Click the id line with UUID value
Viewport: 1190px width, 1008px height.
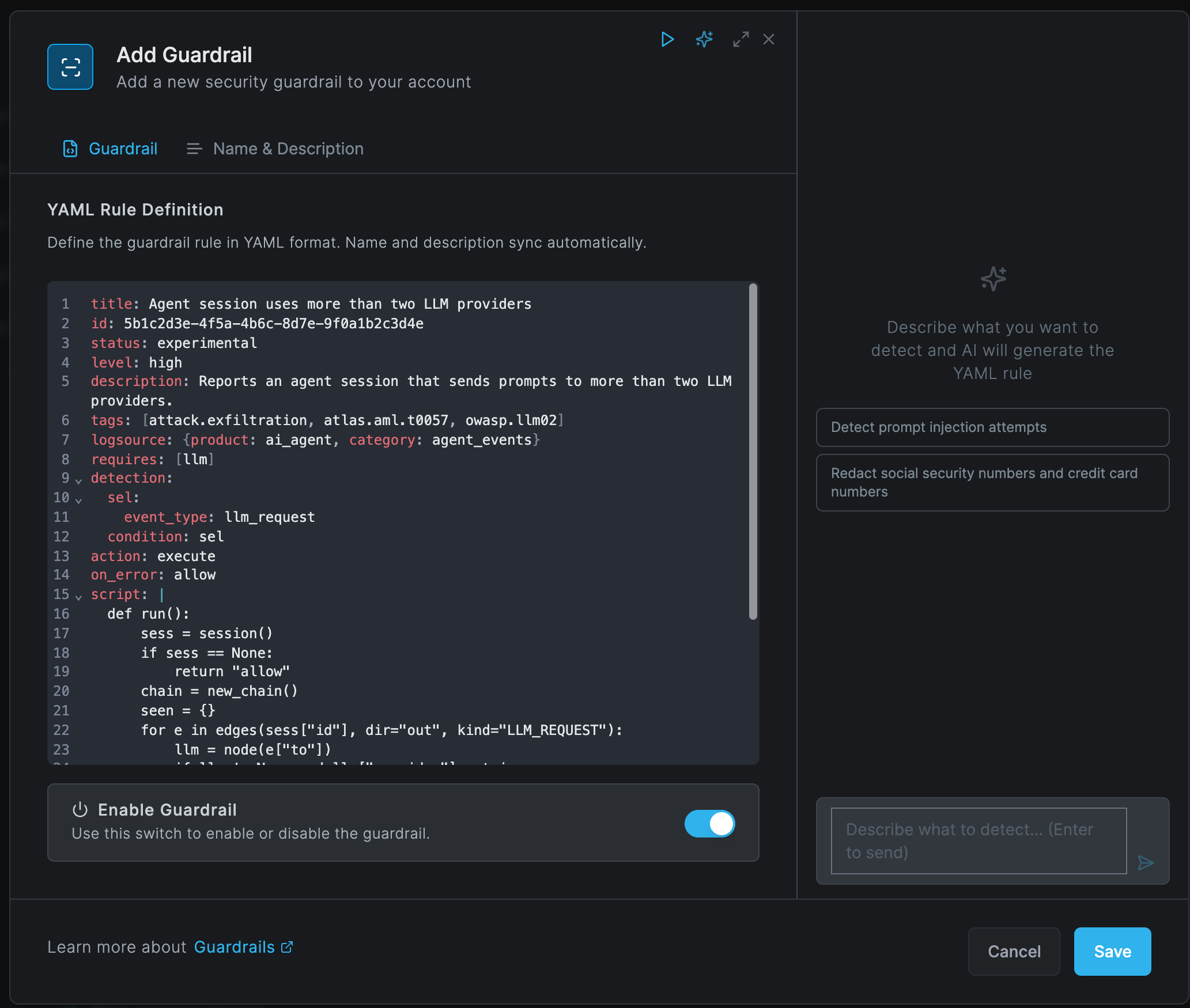258,323
